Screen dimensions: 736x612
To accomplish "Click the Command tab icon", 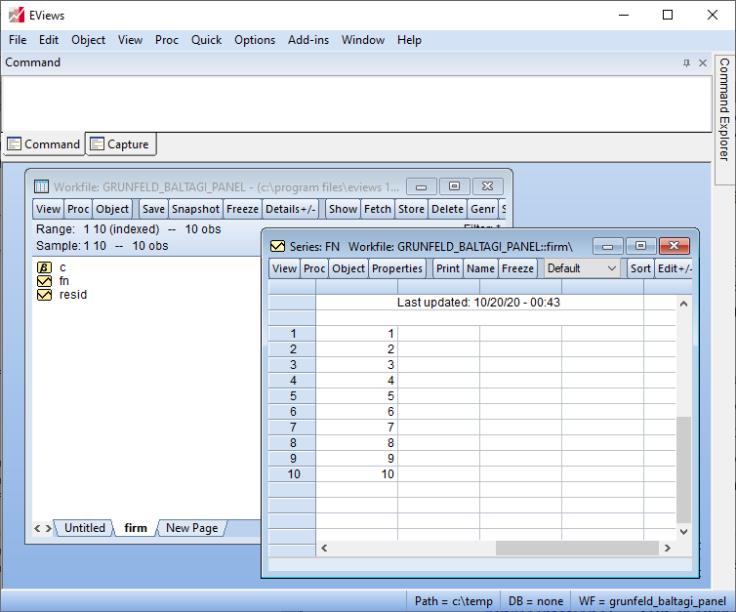I will coord(14,144).
